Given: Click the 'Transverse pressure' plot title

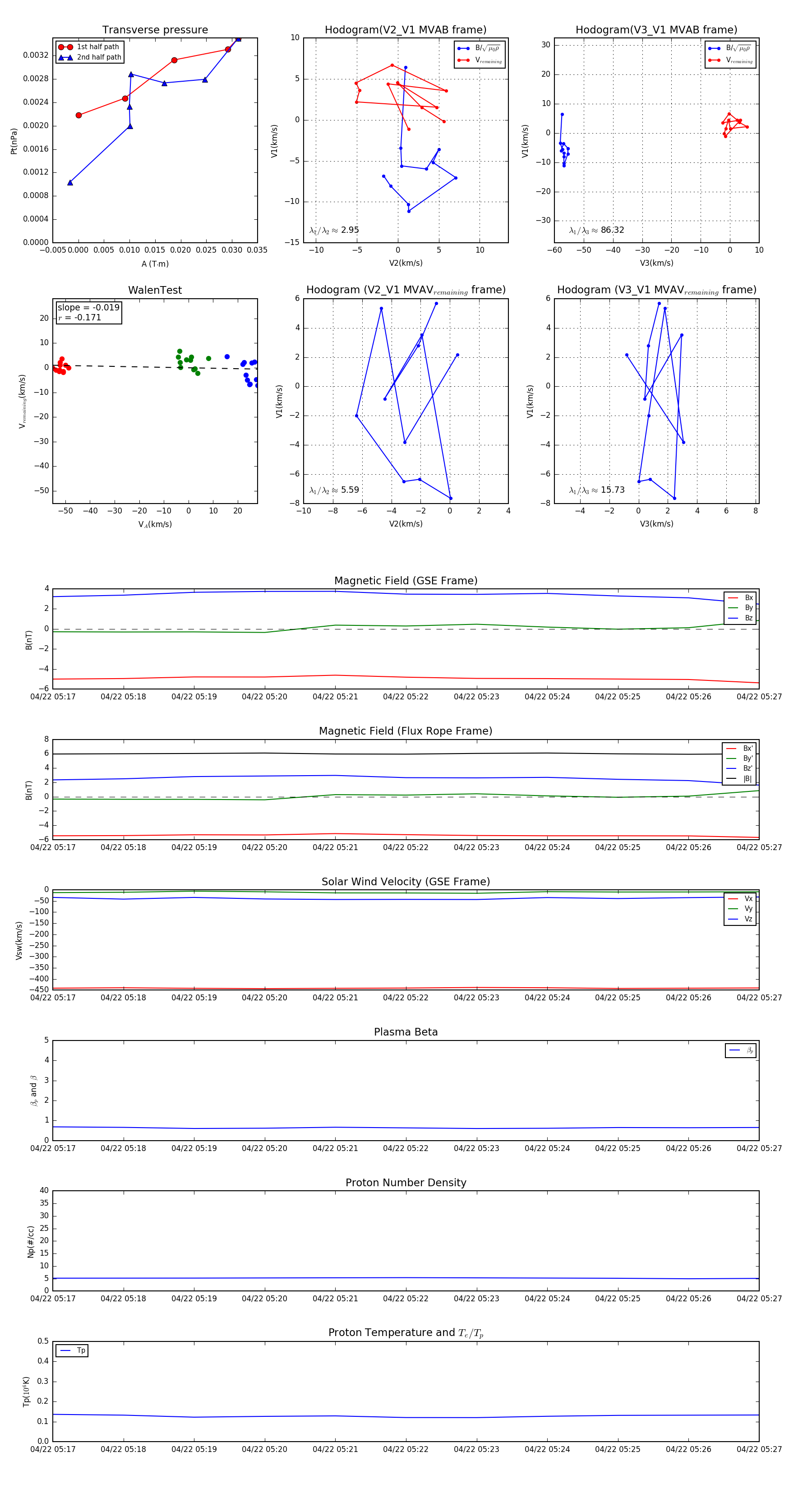Looking at the screenshot, I should (x=155, y=30).
